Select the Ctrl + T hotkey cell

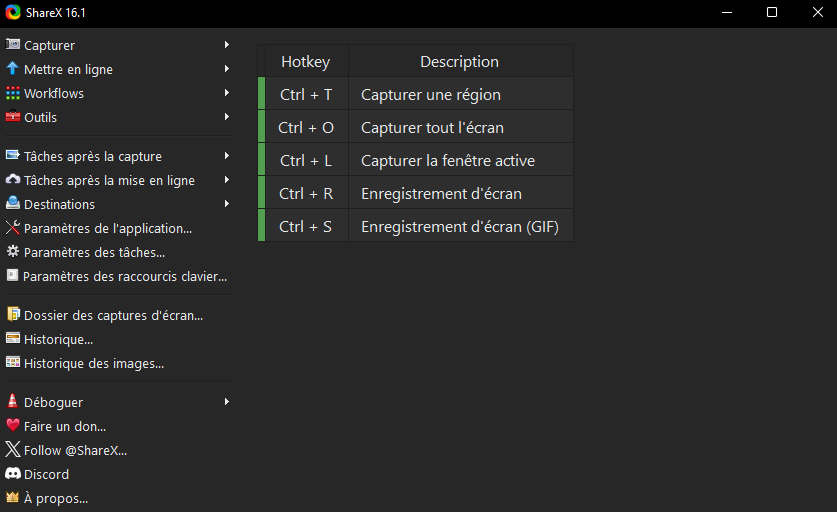tap(306, 94)
